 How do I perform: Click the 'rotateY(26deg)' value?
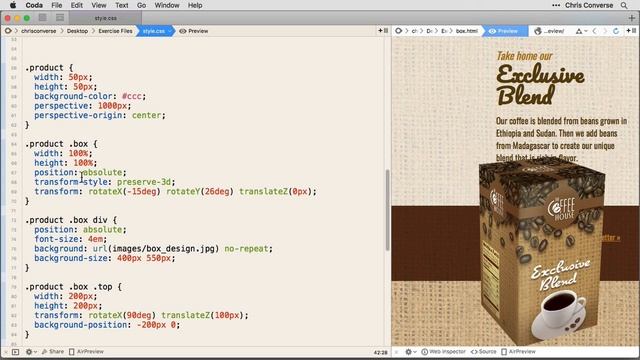[200, 191]
